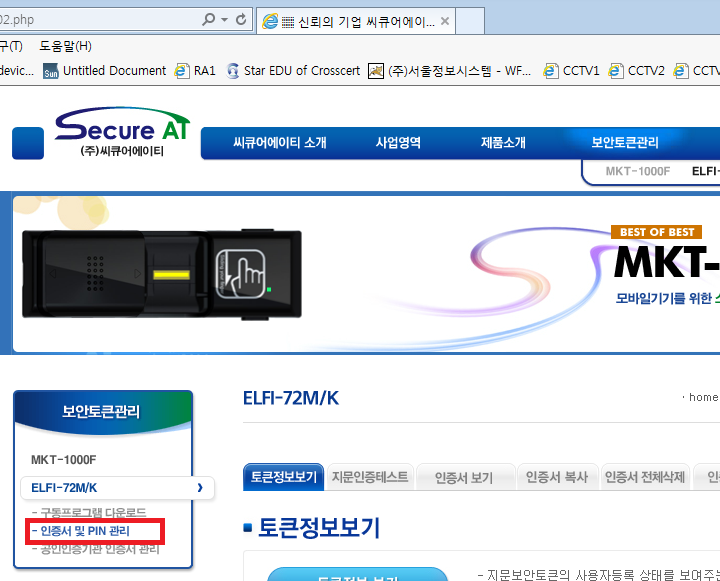Click the RA1 favorites bar icon
This screenshot has height=581, width=720.
pos(182,71)
